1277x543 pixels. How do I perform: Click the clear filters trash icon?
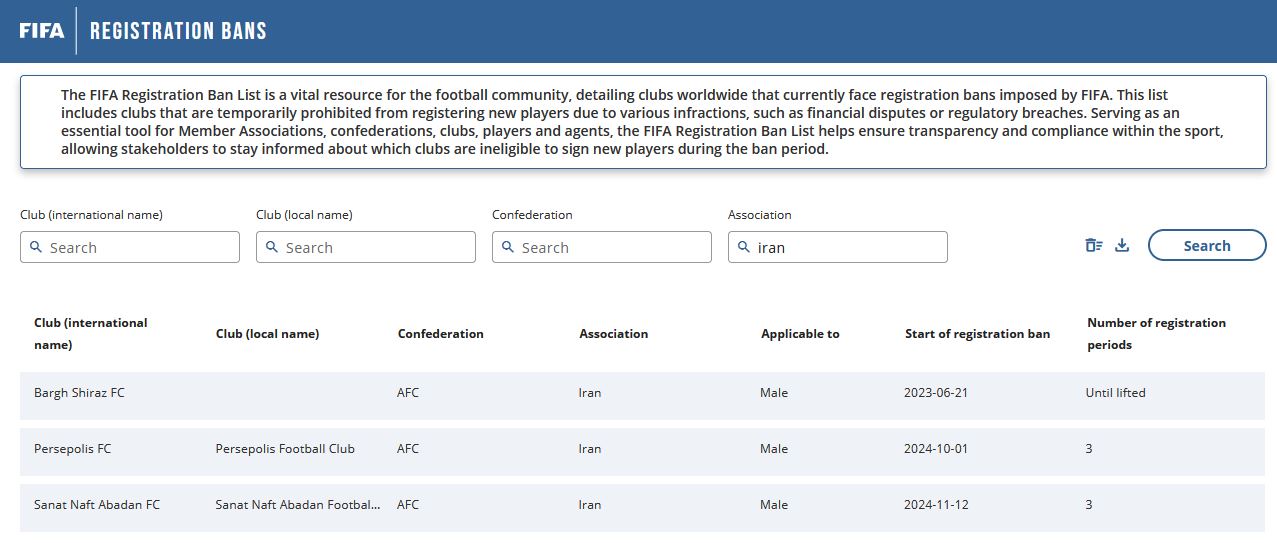coord(1093,246)
